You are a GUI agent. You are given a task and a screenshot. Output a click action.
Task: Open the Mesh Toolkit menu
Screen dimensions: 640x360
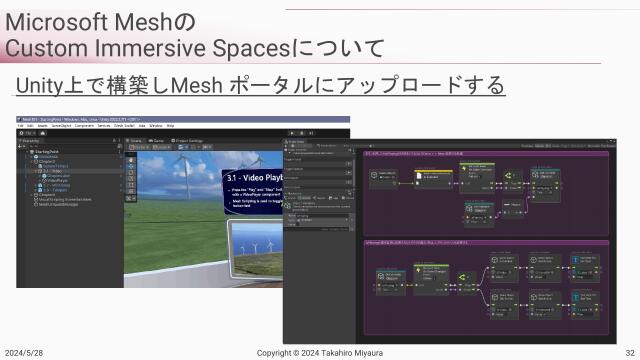tap(124, 126)
